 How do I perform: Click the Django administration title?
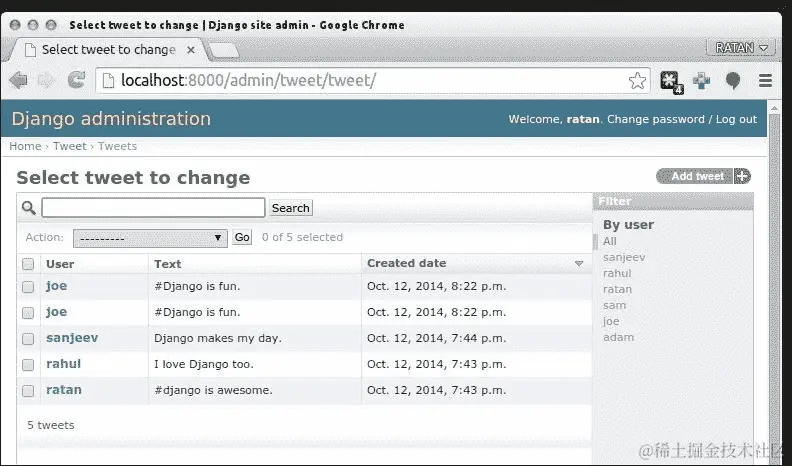(x=111, y=119)
